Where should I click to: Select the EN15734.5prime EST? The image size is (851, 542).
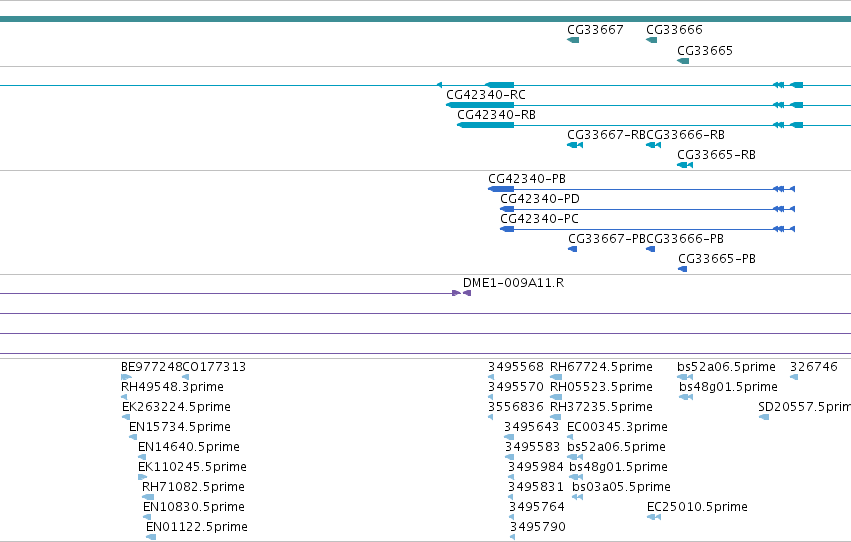point(180,428)
